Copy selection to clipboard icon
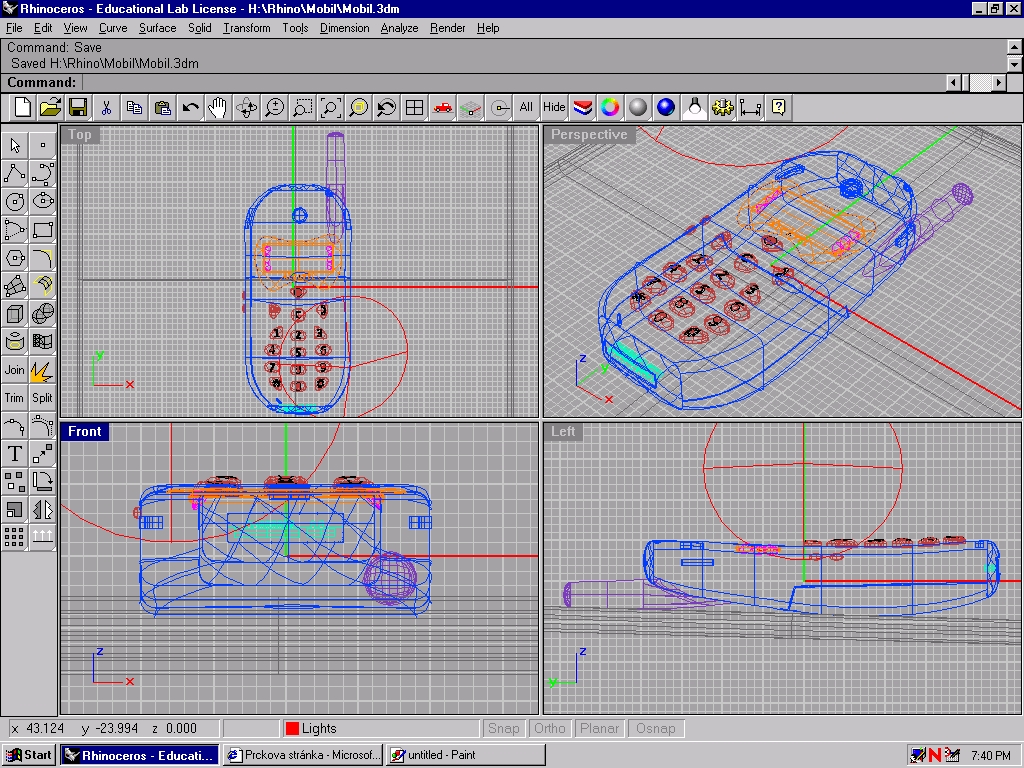 tap(135, 108)
